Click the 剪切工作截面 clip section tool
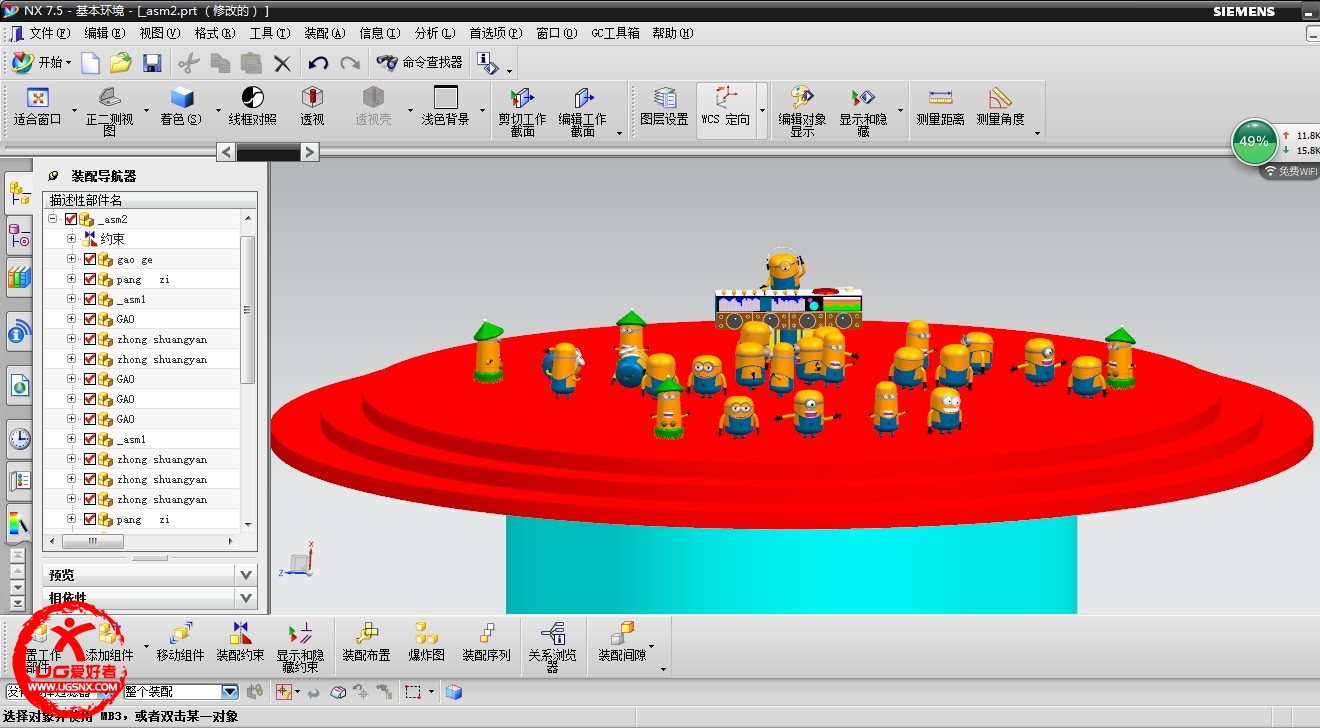 click(522, 111)
